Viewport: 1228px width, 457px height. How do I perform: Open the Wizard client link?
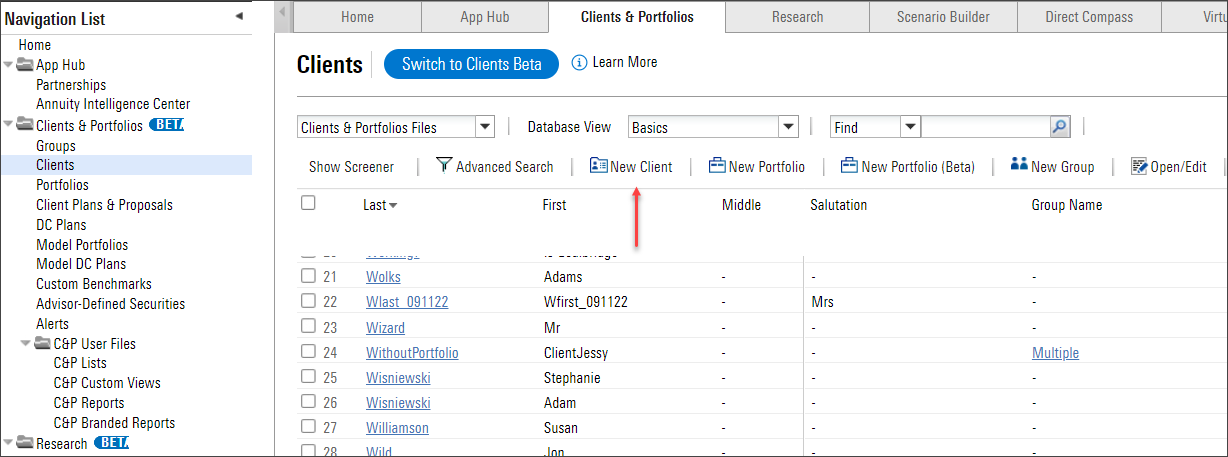[x=385, y=328]
